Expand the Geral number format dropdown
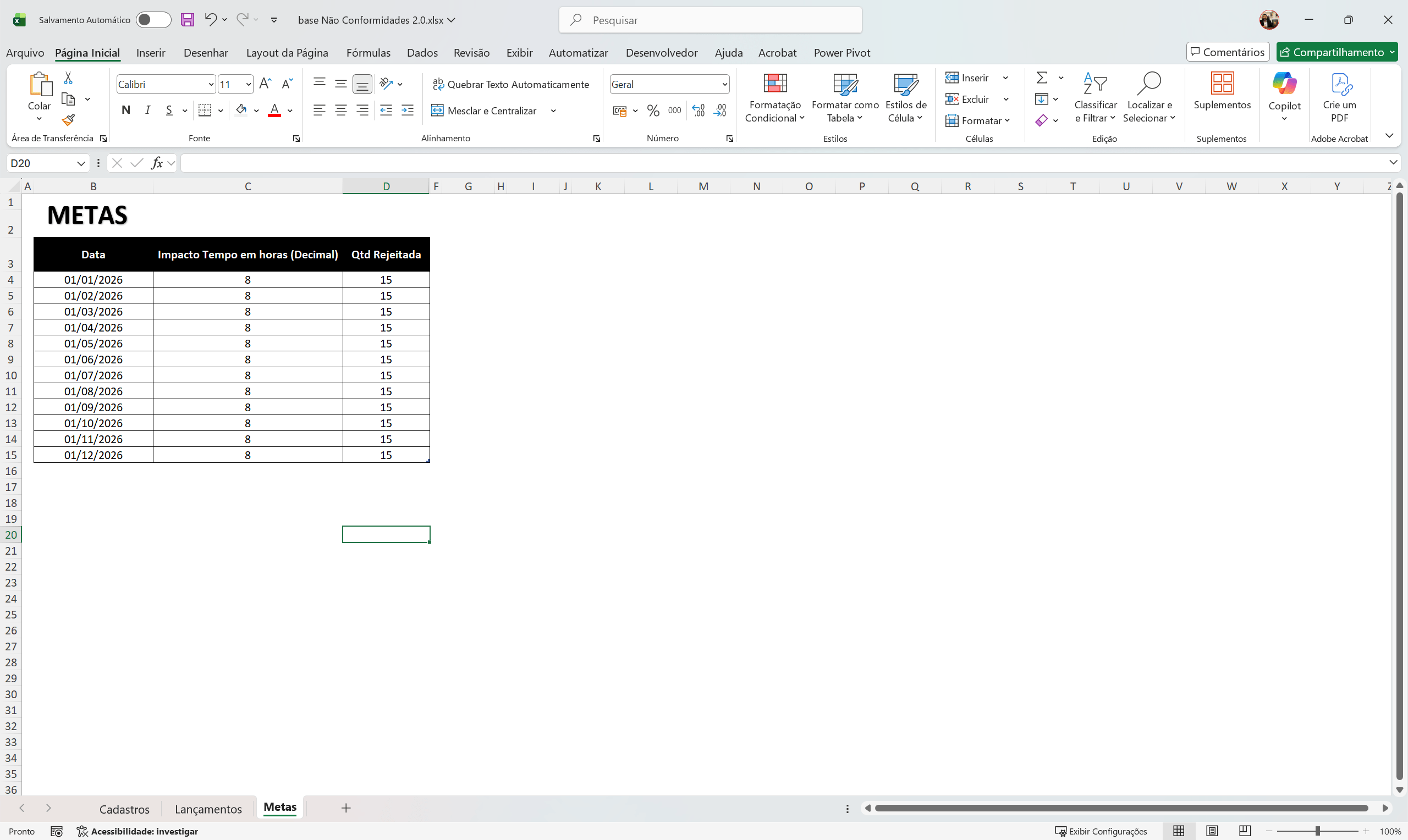 [x=725, y=84]
